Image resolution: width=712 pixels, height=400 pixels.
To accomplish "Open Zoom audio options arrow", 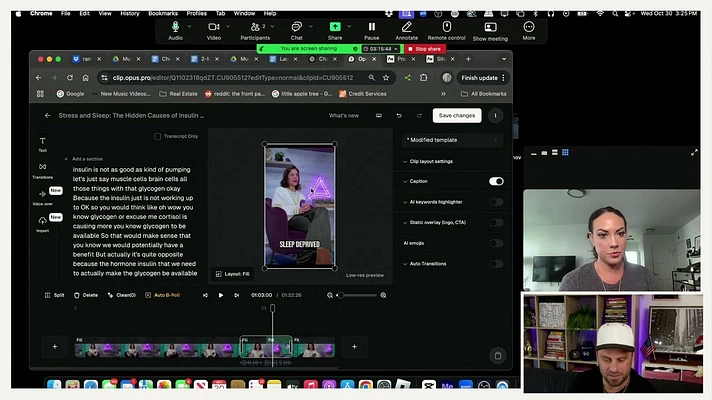I will 189,26.
